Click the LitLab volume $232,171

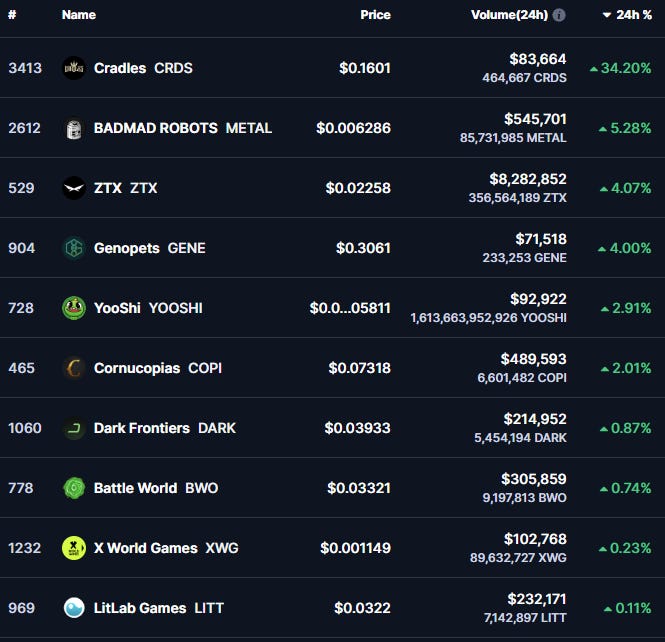537,599
